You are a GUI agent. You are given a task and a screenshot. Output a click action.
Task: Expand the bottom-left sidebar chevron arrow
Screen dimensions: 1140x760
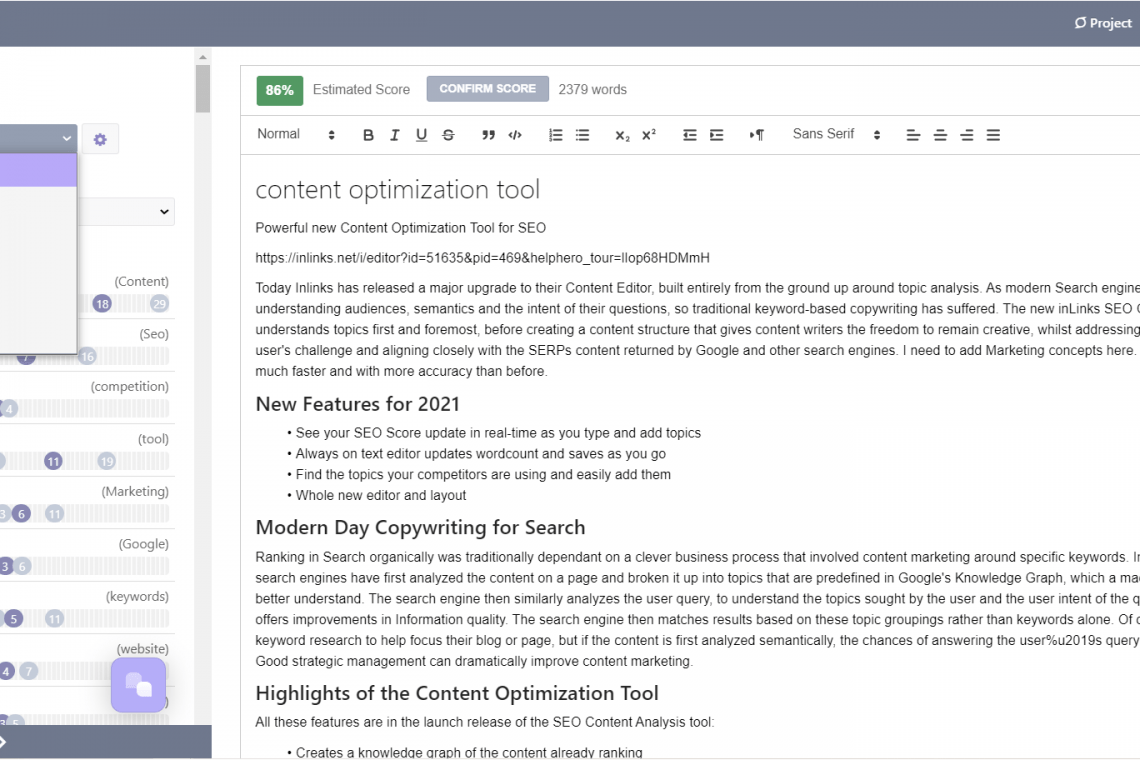point(4,743)
